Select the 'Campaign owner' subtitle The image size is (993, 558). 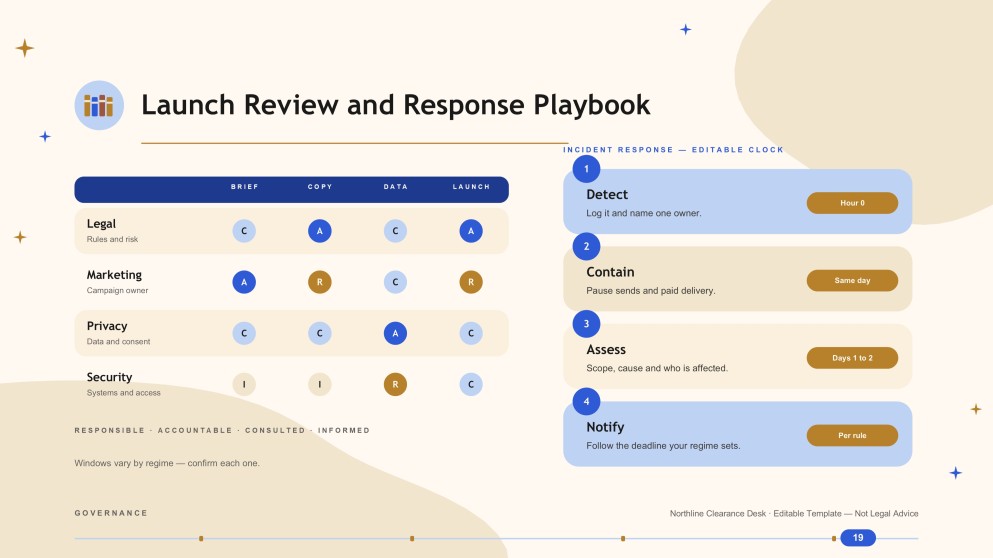pos(117,291)
